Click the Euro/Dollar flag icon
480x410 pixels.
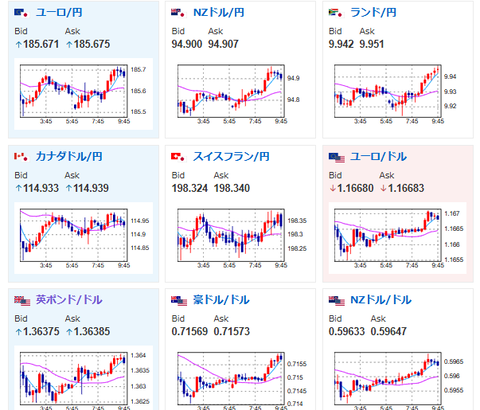336,158
